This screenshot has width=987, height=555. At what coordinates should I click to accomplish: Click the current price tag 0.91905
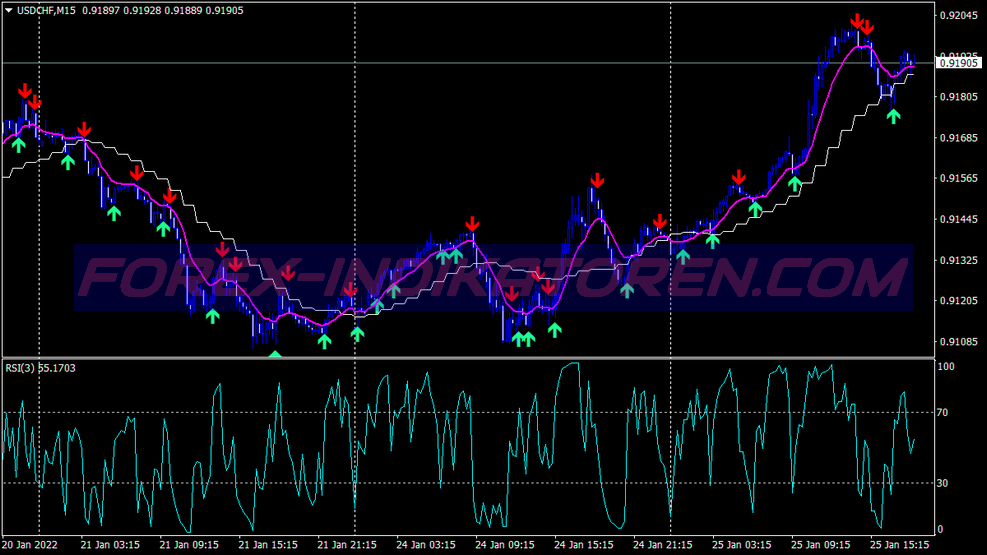959,63
